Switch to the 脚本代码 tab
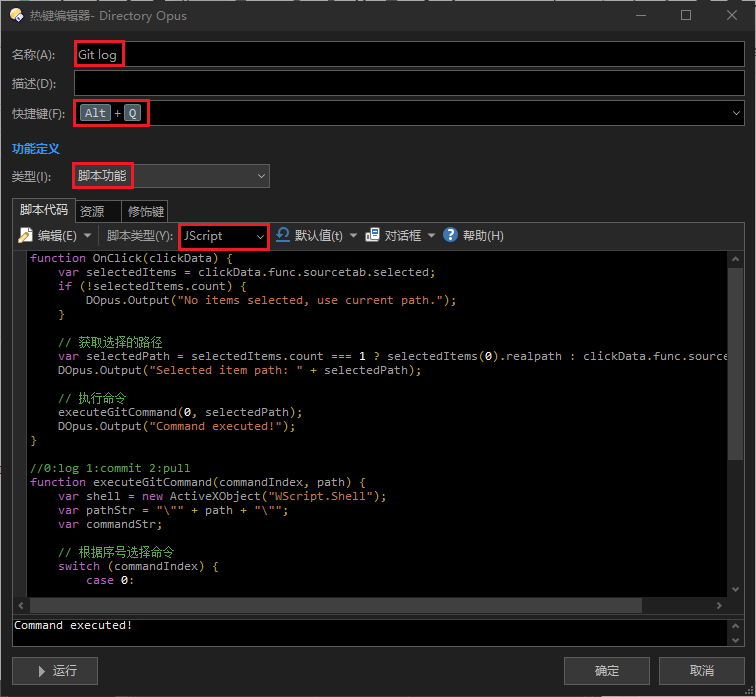 44,210
